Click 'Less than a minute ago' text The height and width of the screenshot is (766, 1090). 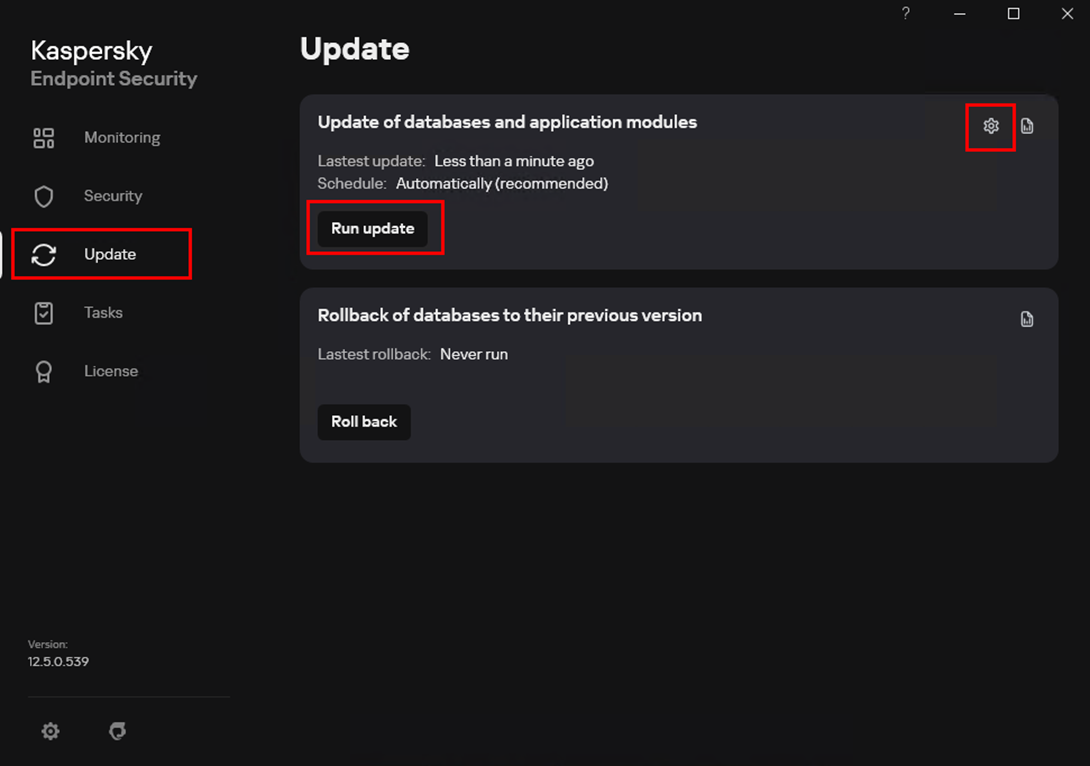tap(514, 161)
